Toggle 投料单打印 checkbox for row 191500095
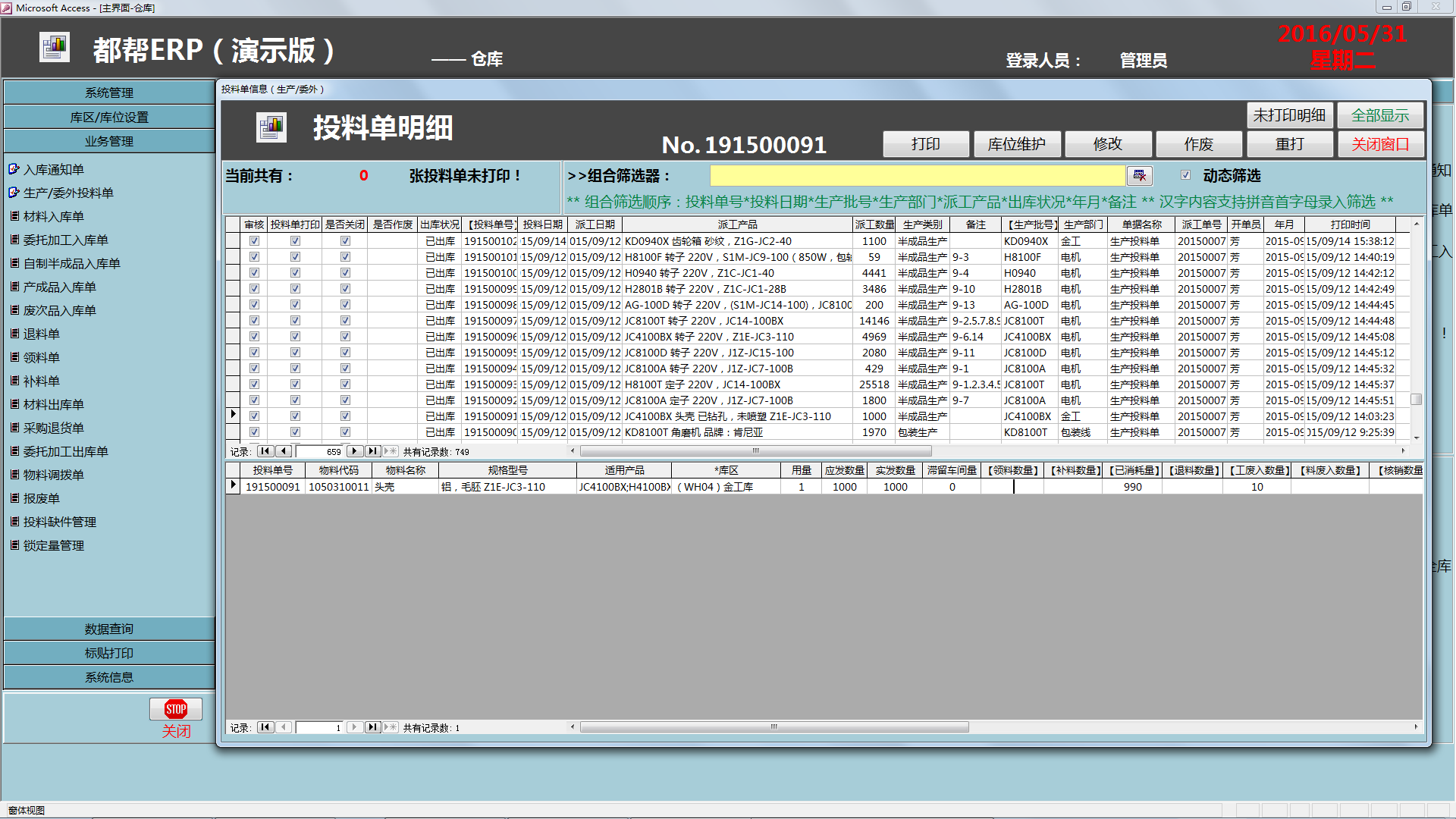 click(x=295, y=353)
